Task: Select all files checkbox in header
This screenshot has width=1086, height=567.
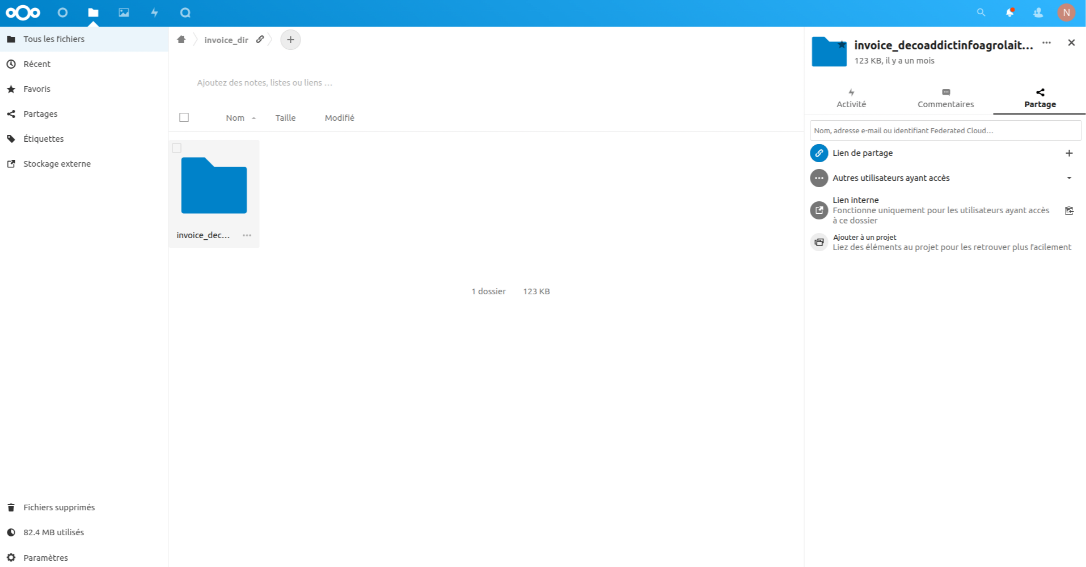Action: click(184, 118)
